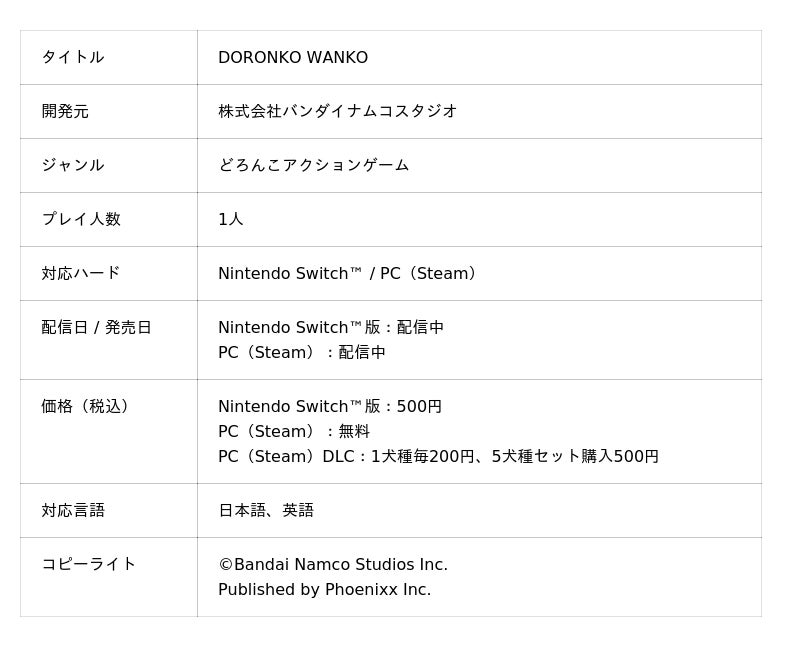Click the Nintendo Switch版:配信中 line
800x647 pixels.
tap(331, 328)
